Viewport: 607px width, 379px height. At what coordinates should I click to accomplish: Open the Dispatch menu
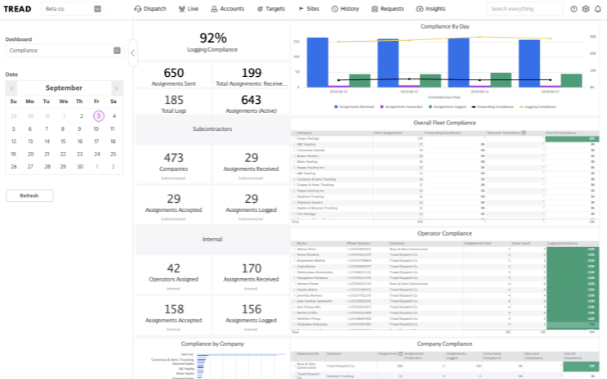pos(150,9)
